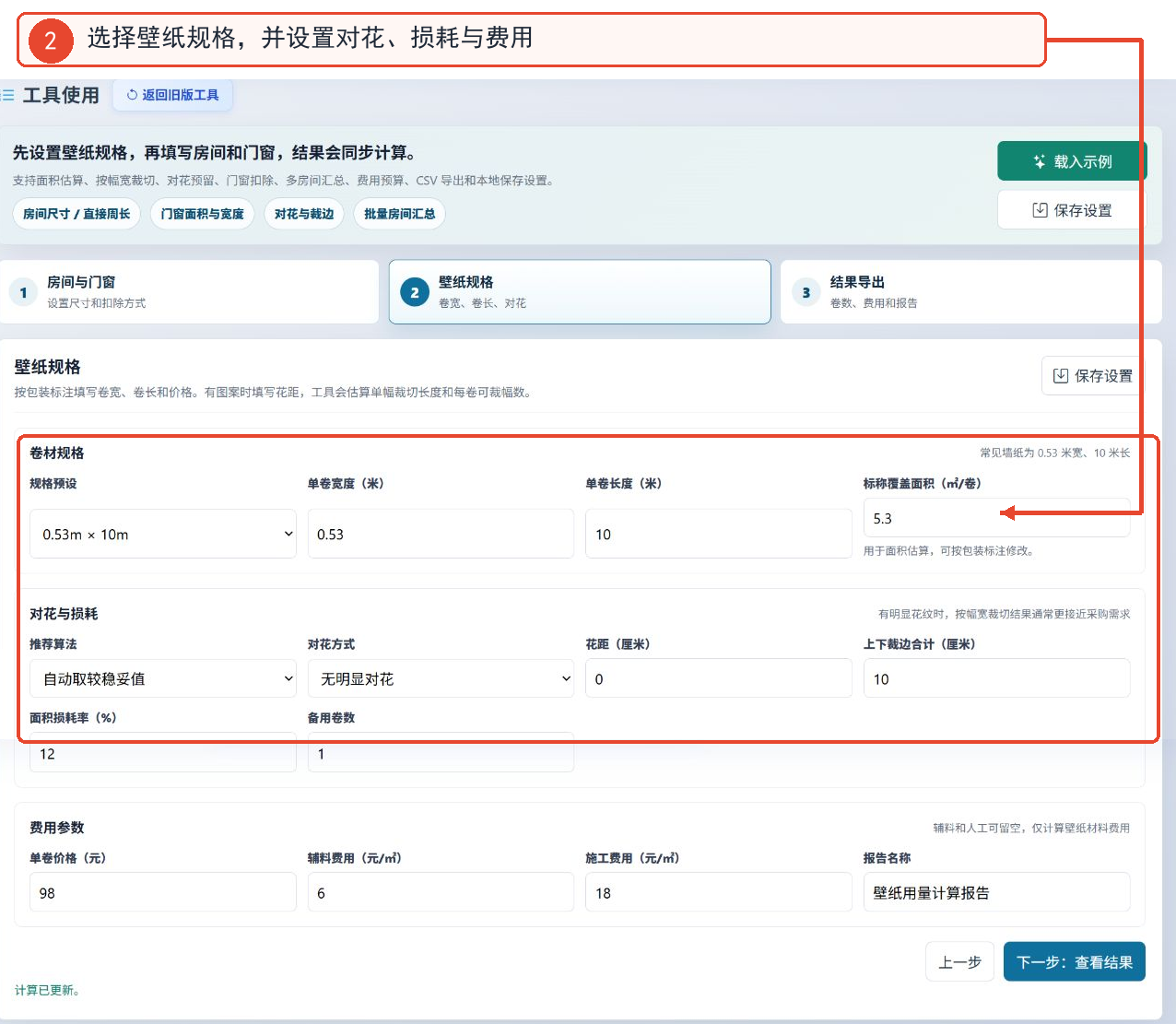Click the 批量房间汇总 tag

click(x=399, y=214)
